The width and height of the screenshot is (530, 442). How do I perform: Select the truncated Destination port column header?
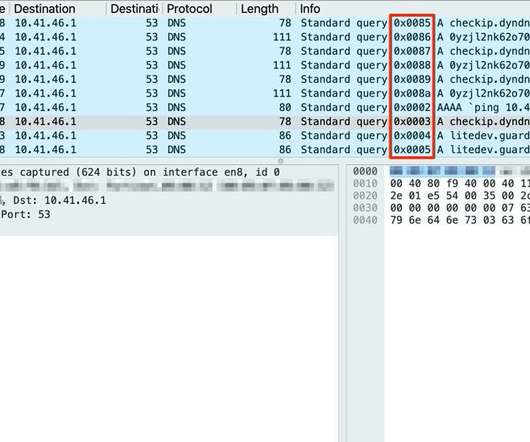(134, 9)
